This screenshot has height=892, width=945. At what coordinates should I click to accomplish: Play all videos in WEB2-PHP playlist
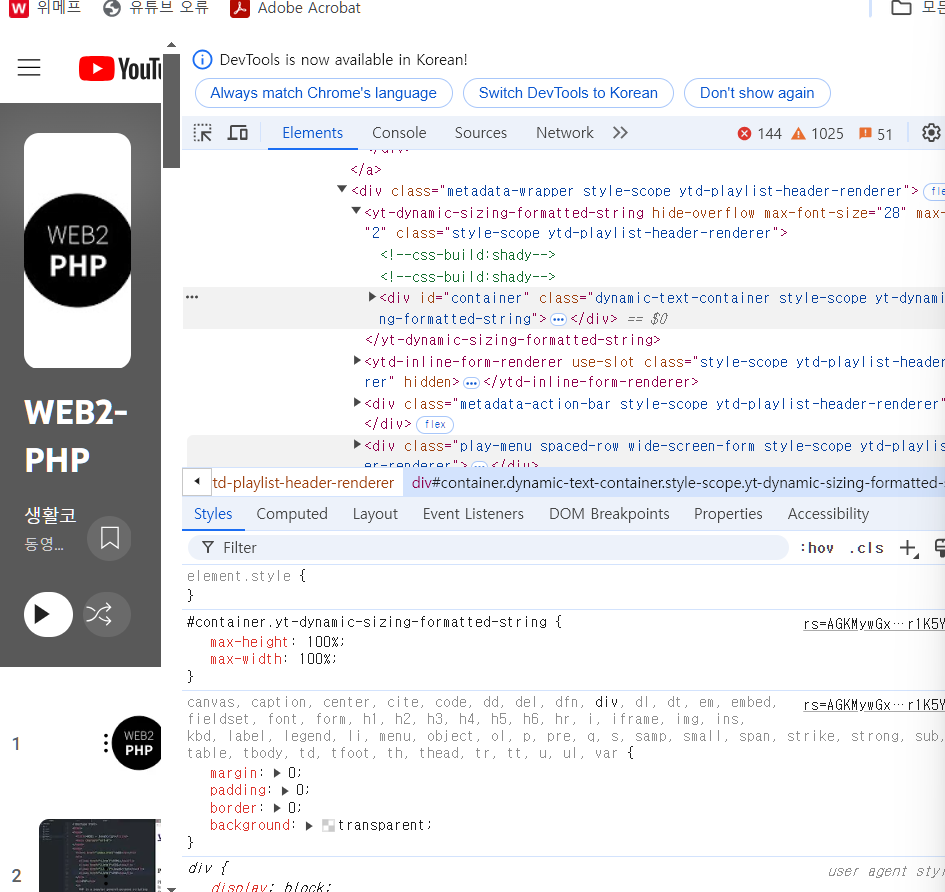click(48, 614)
